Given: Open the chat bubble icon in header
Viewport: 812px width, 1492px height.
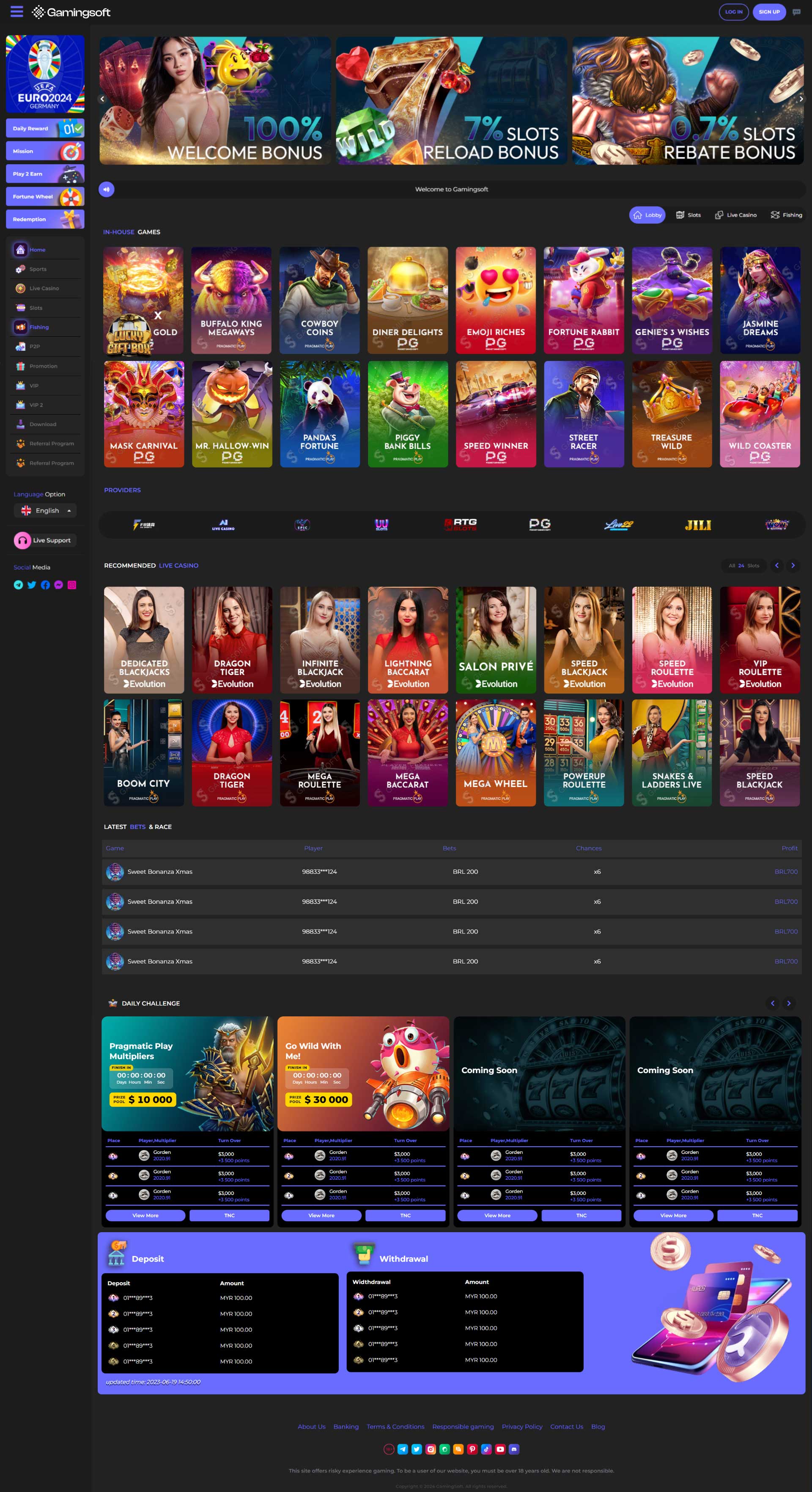Looking at the screenshot, I should [x=796, y=12].
